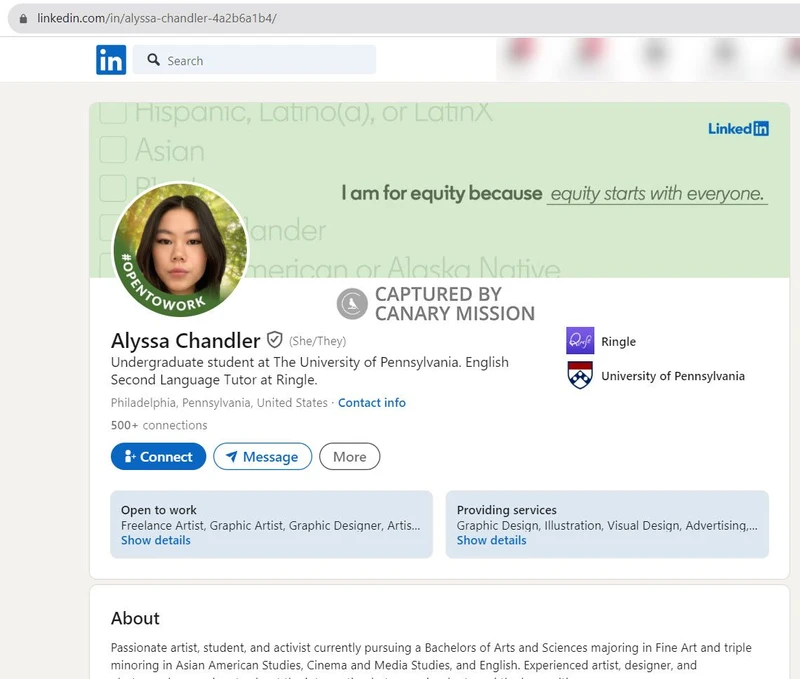View the 500+ connections list
The height and width of the screenshot is (679, 800).
click(x=159, y=425)
